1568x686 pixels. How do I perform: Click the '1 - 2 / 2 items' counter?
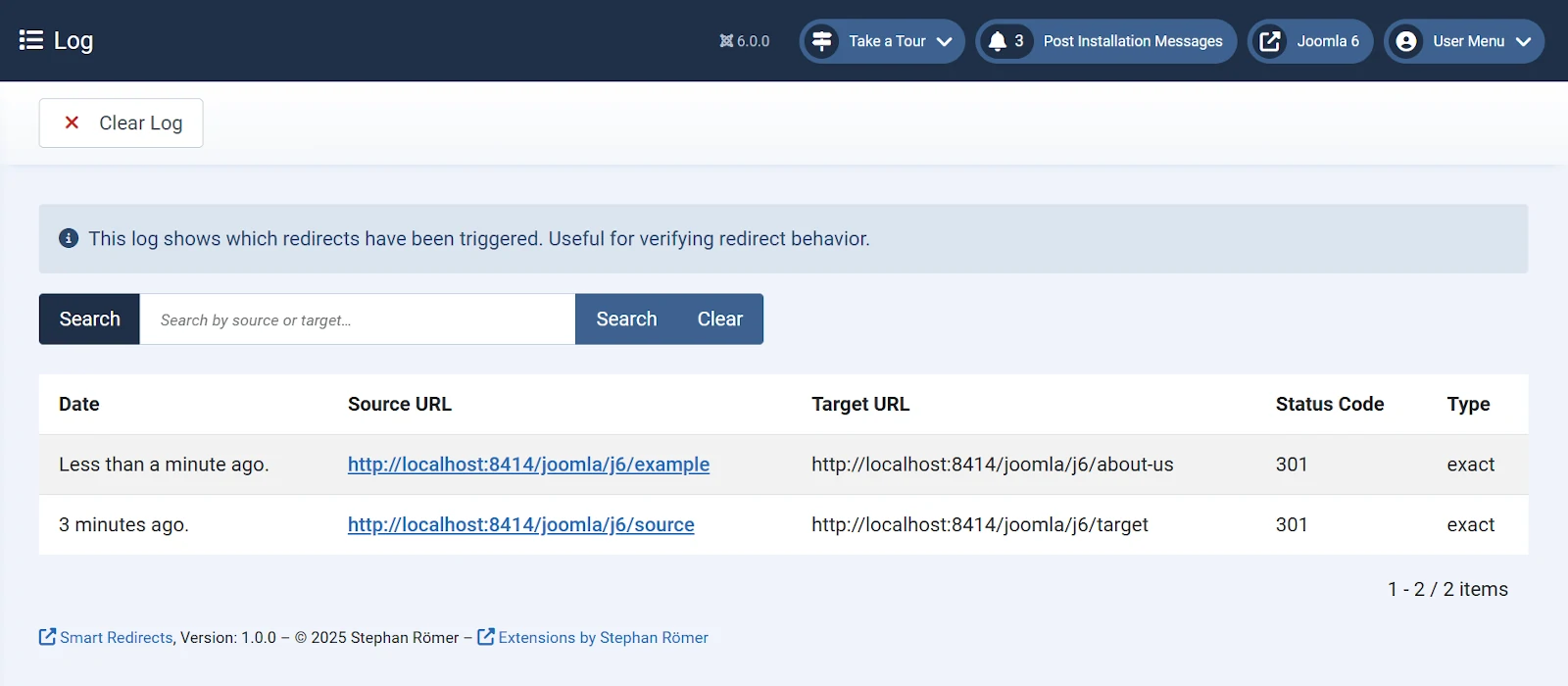1447,589
